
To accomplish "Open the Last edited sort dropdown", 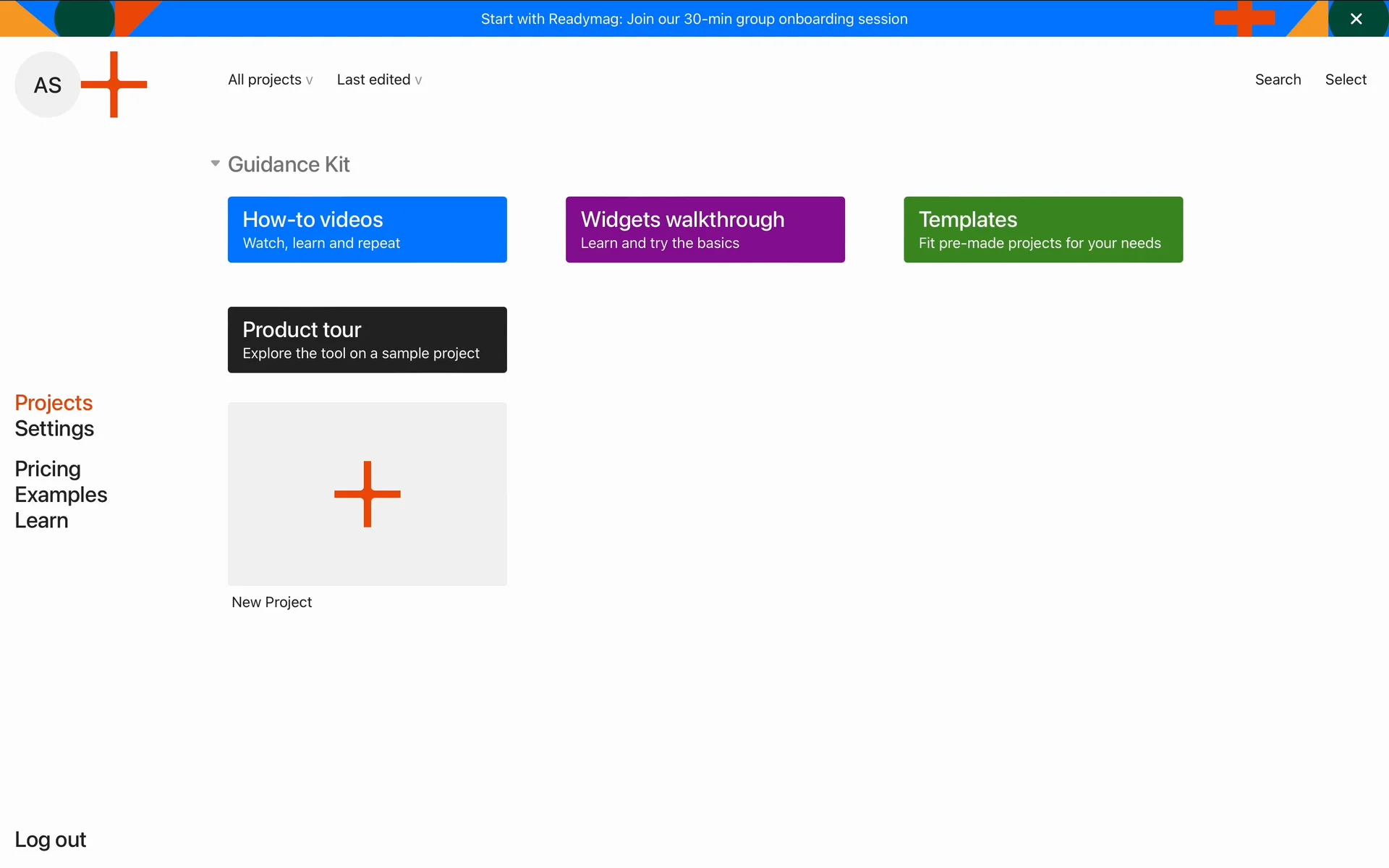I will (x=379, y=80).
